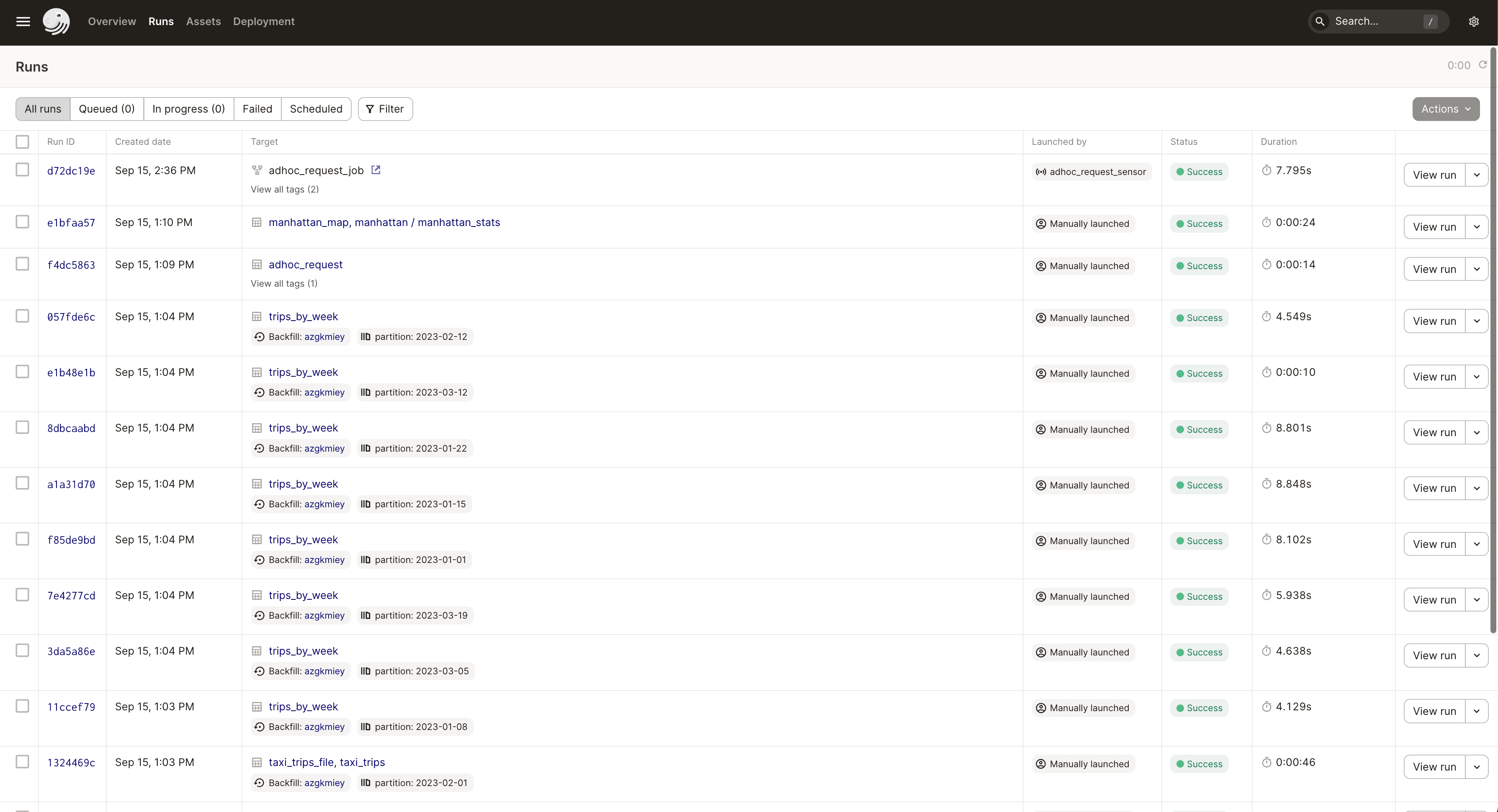The width and height of the screenshot is (1498, 812).
Task: Expand View all tags under adhoc_request_job
Action: point(284,189)
